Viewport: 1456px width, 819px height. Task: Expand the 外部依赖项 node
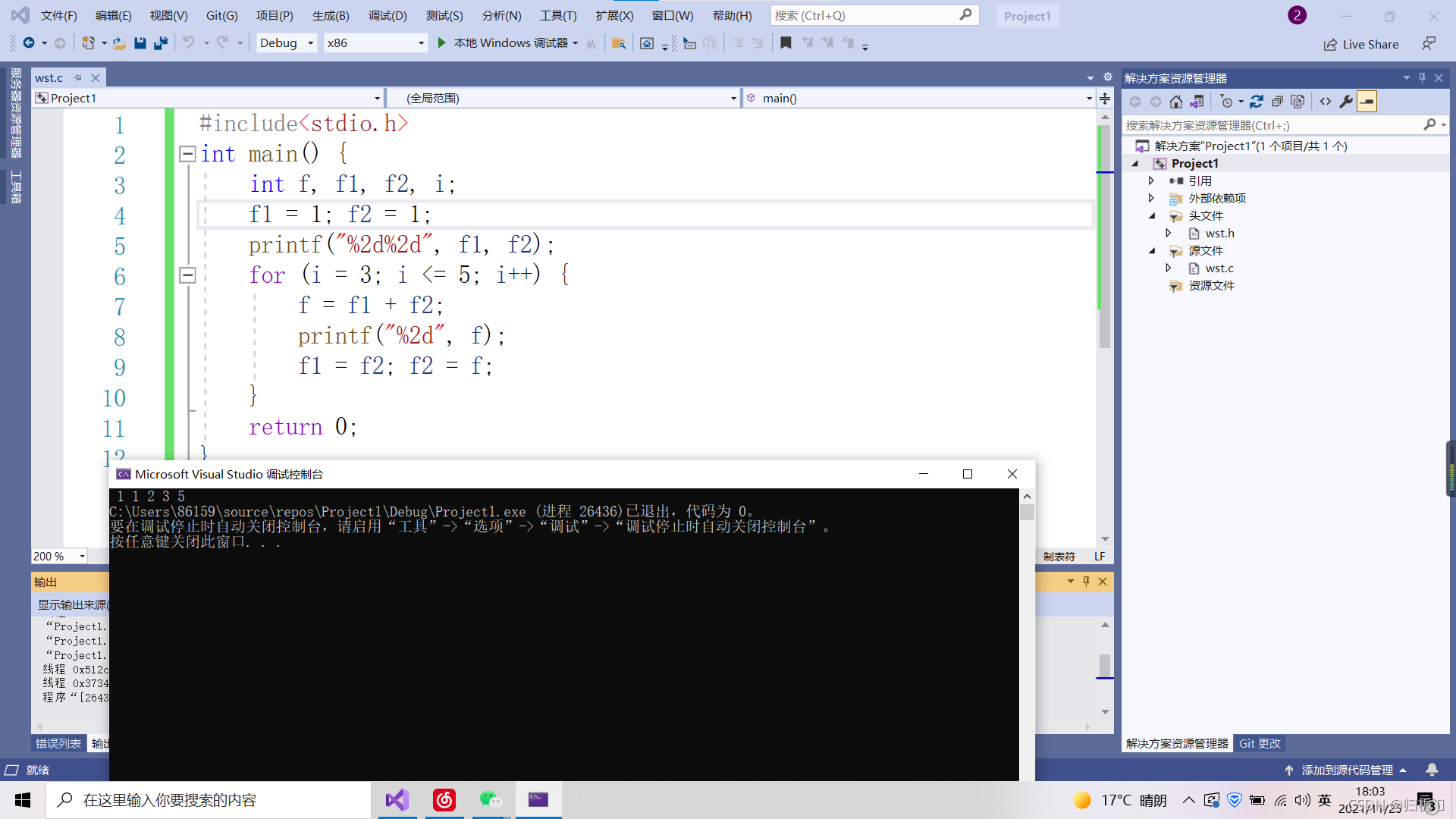1151,198
